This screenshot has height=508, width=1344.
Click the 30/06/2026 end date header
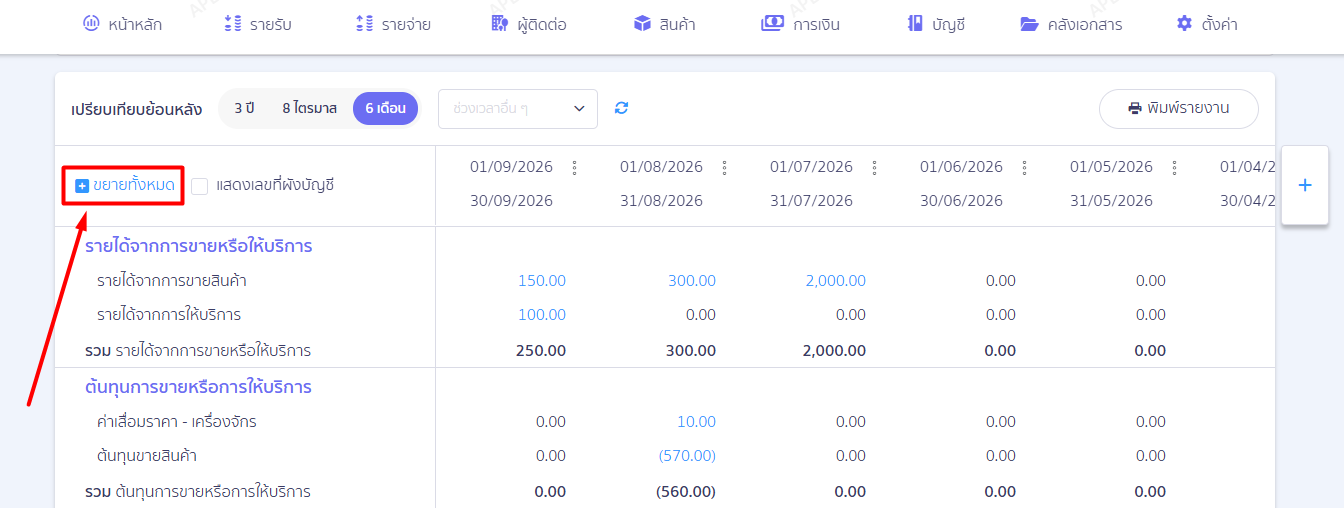tap(961, 201)
